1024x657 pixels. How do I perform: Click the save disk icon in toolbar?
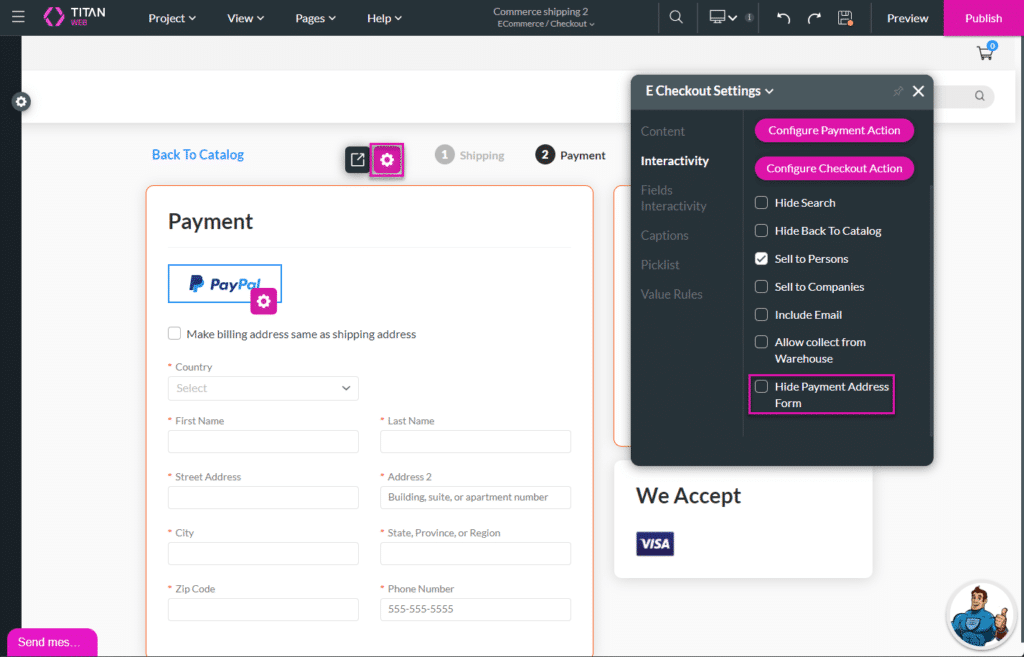[x=845, y=18]
